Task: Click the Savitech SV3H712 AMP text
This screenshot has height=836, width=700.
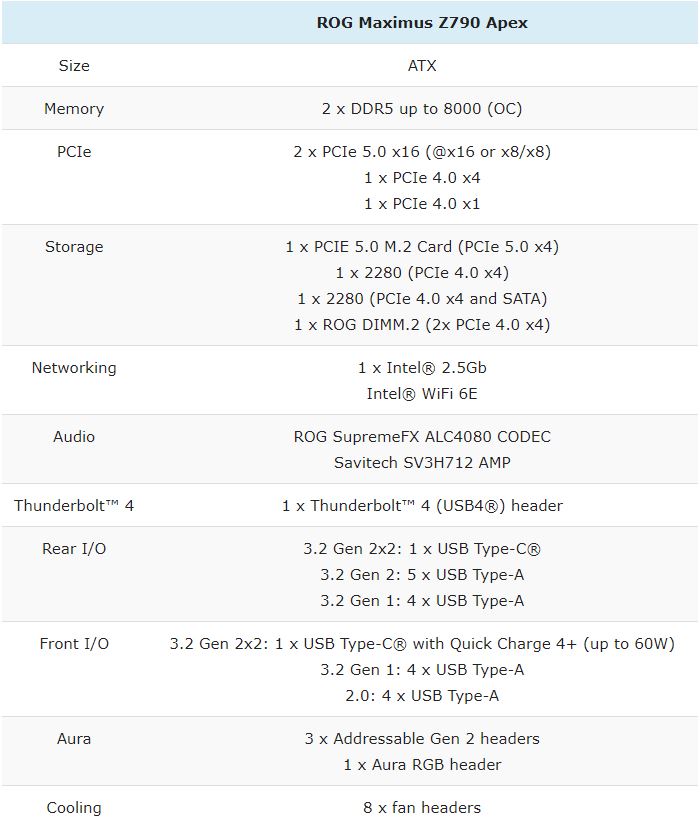Action: (x=422, y=463)
